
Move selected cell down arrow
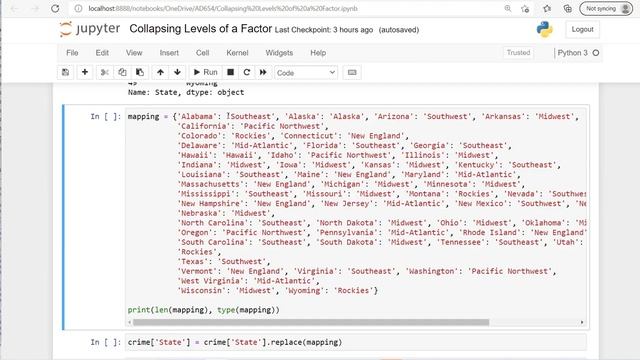(x=177, y=72)
